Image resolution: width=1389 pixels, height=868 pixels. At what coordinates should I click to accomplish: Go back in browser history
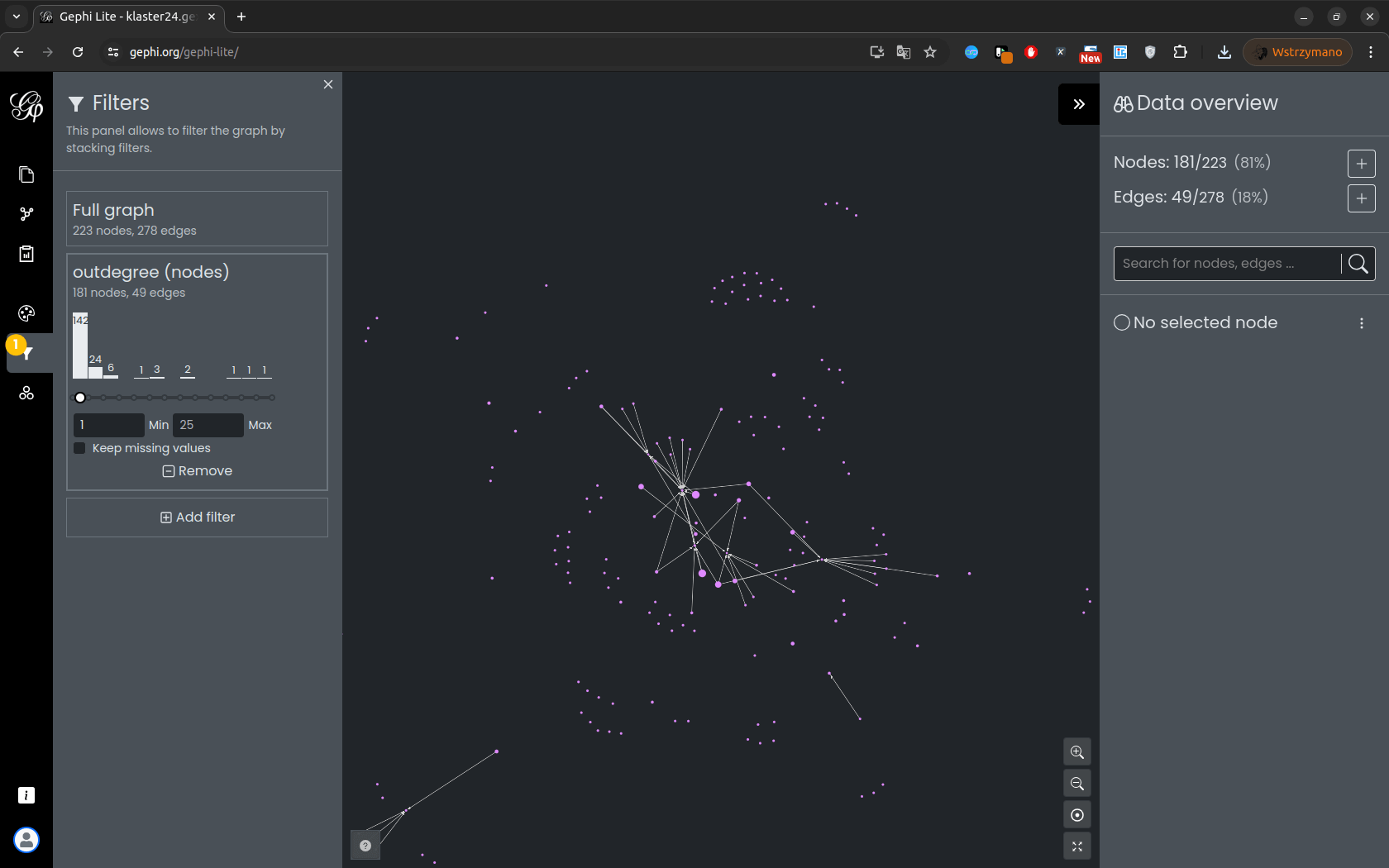[18, 52]
